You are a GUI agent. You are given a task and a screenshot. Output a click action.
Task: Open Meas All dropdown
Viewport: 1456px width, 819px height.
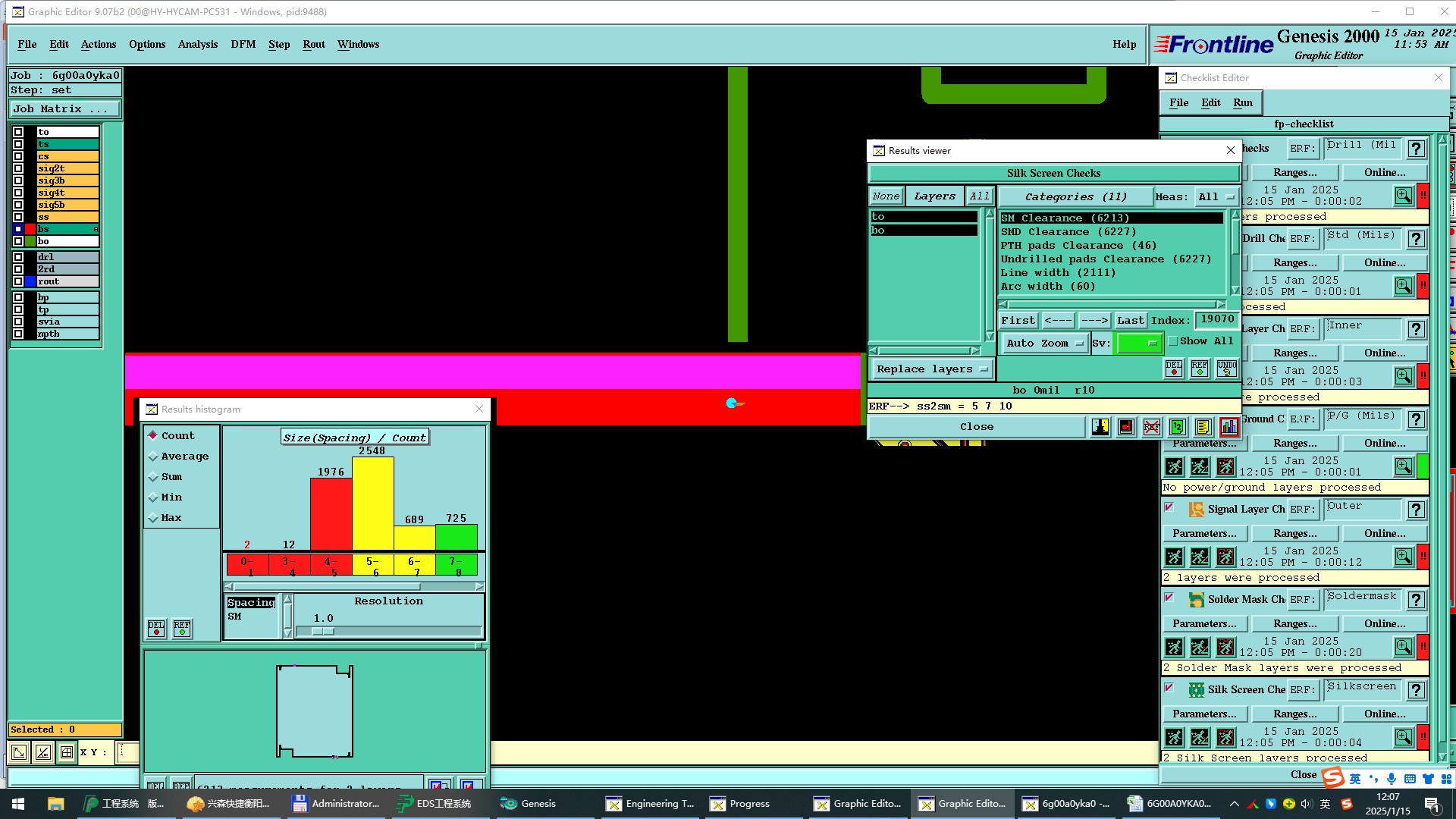[1216, 197]
